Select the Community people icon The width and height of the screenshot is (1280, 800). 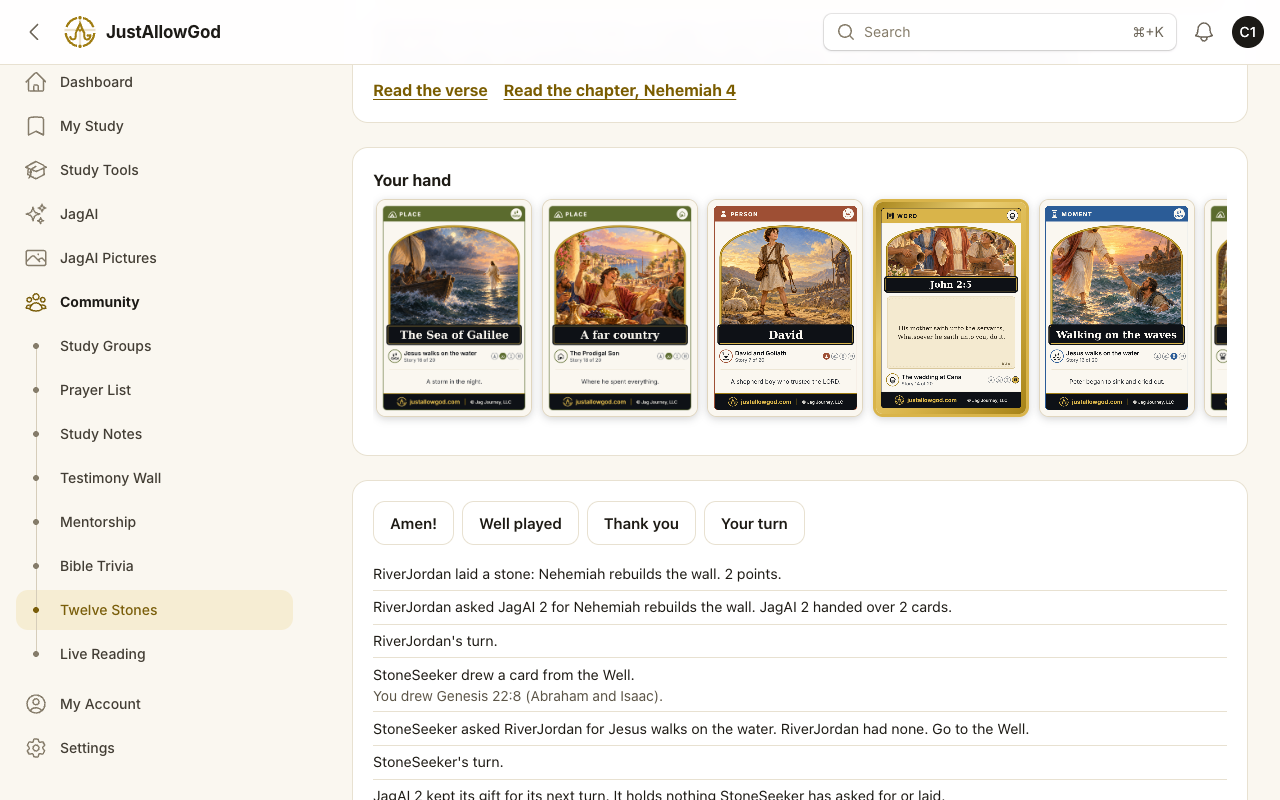36,302
